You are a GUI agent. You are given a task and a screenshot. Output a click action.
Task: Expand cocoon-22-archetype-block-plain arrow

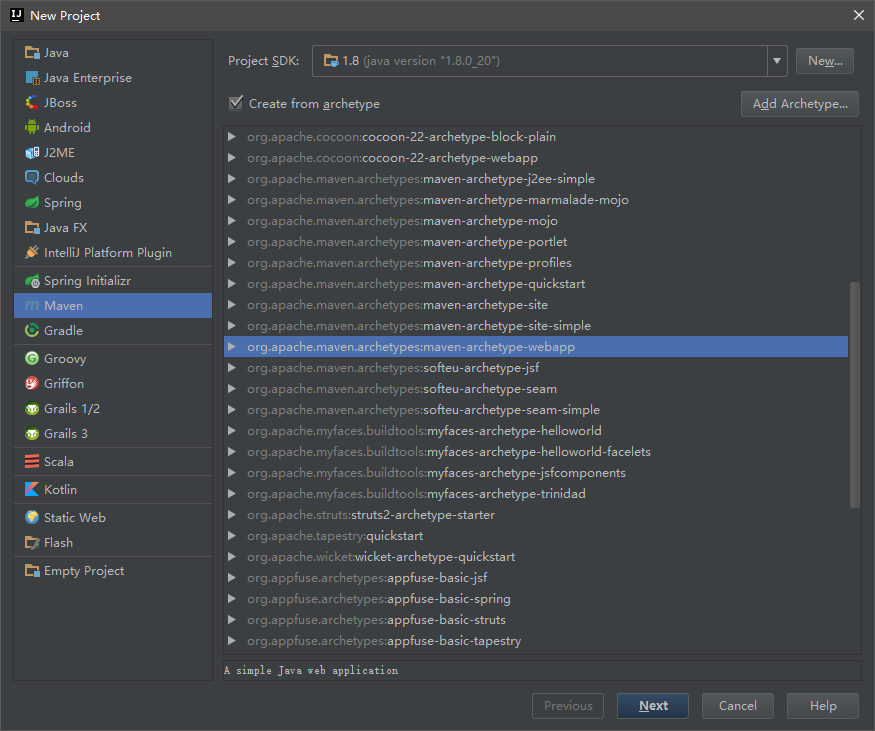pos(232,137)
